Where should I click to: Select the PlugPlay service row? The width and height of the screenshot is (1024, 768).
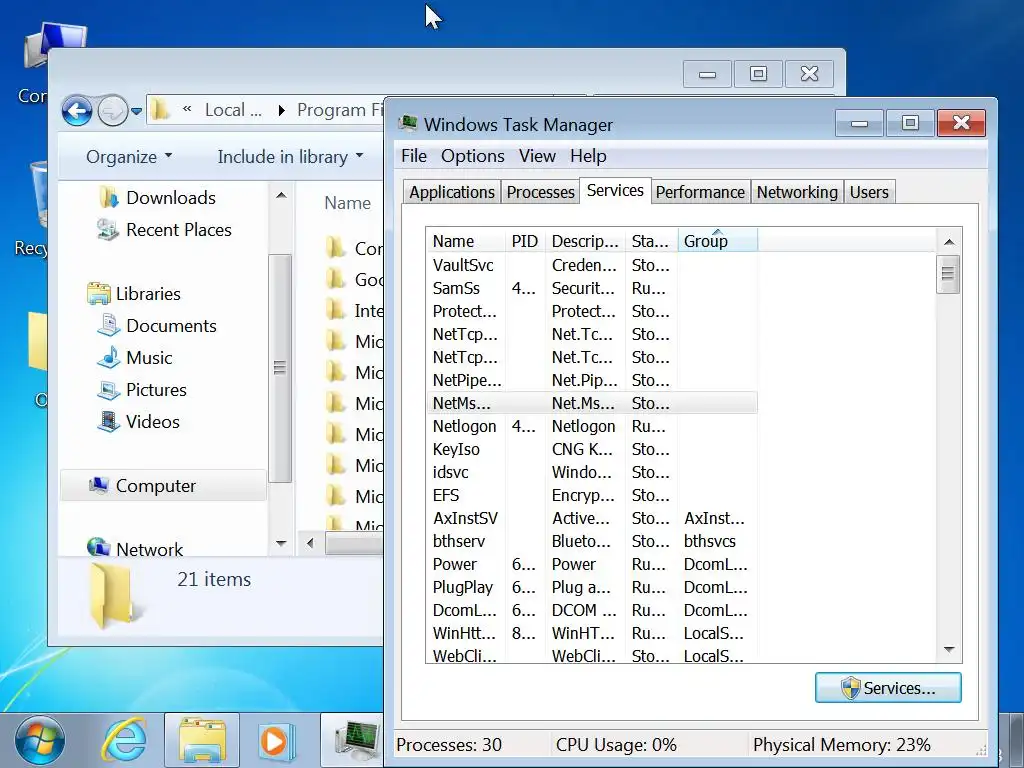point(592,588)
